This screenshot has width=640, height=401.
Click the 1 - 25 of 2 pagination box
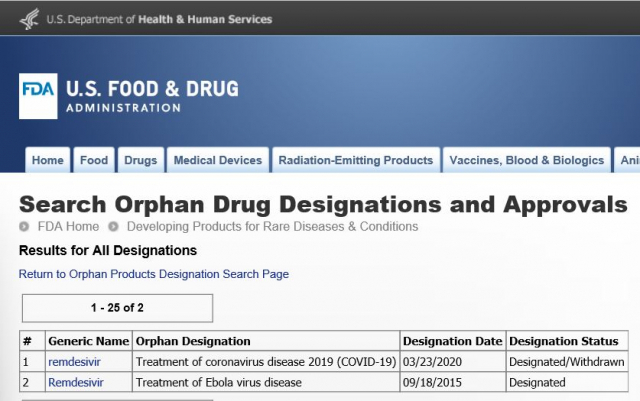coord(118,308)
